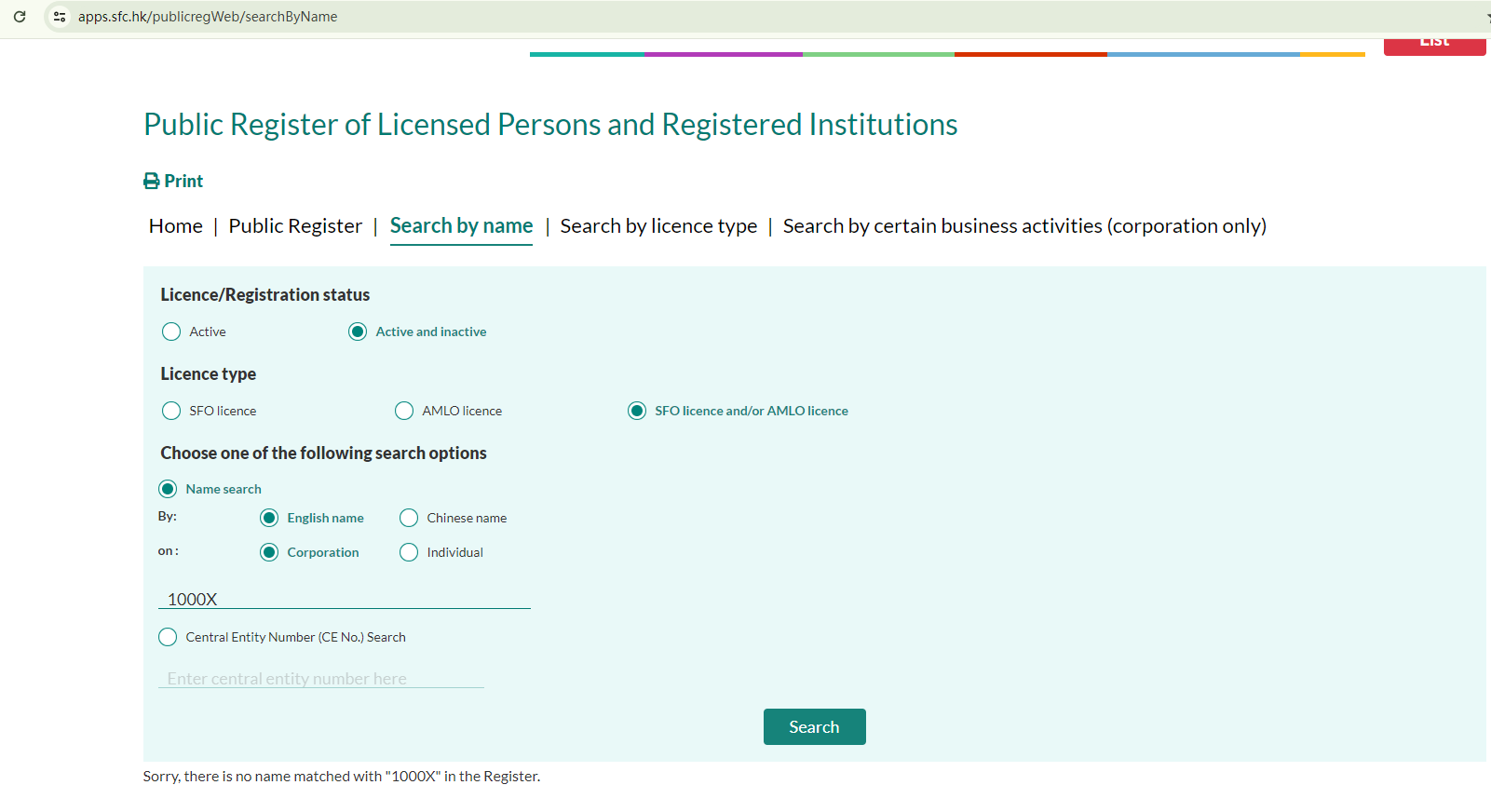The image size is (1491, 812).
Task: Choose the SFO licence radio button
Action: pyautogui.click(x=171, y=411)
